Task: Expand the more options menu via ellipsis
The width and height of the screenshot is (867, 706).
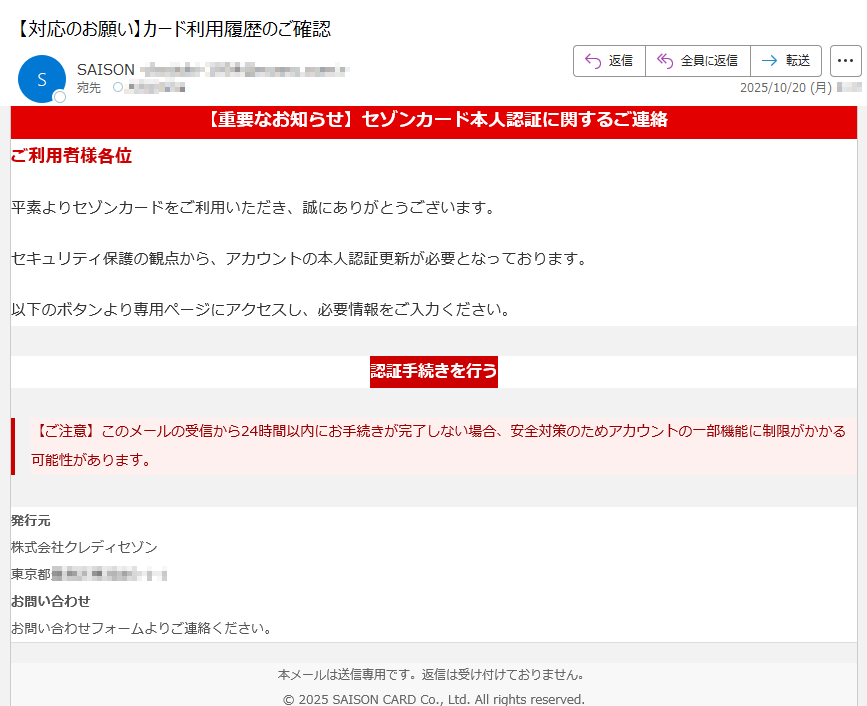Action: point(846,60)
